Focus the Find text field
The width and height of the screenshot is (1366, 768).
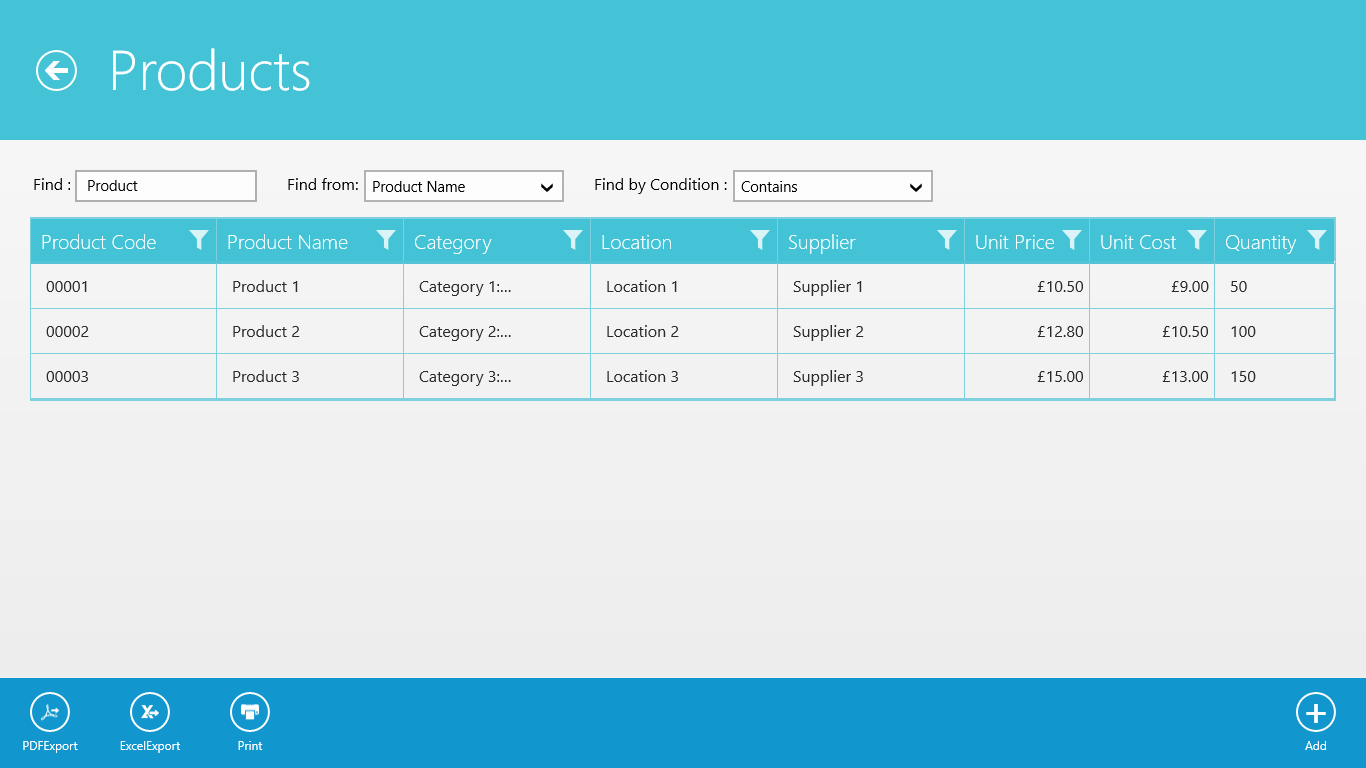(166, 186)
